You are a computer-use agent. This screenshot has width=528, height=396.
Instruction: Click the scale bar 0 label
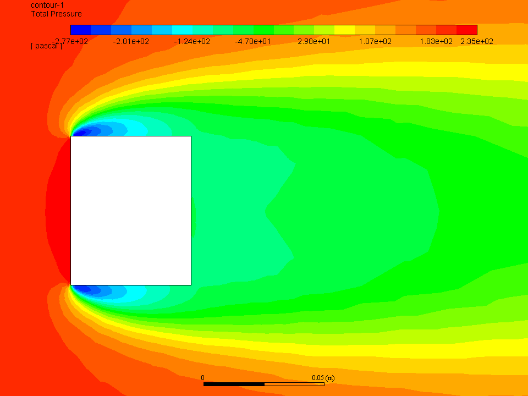202,378
